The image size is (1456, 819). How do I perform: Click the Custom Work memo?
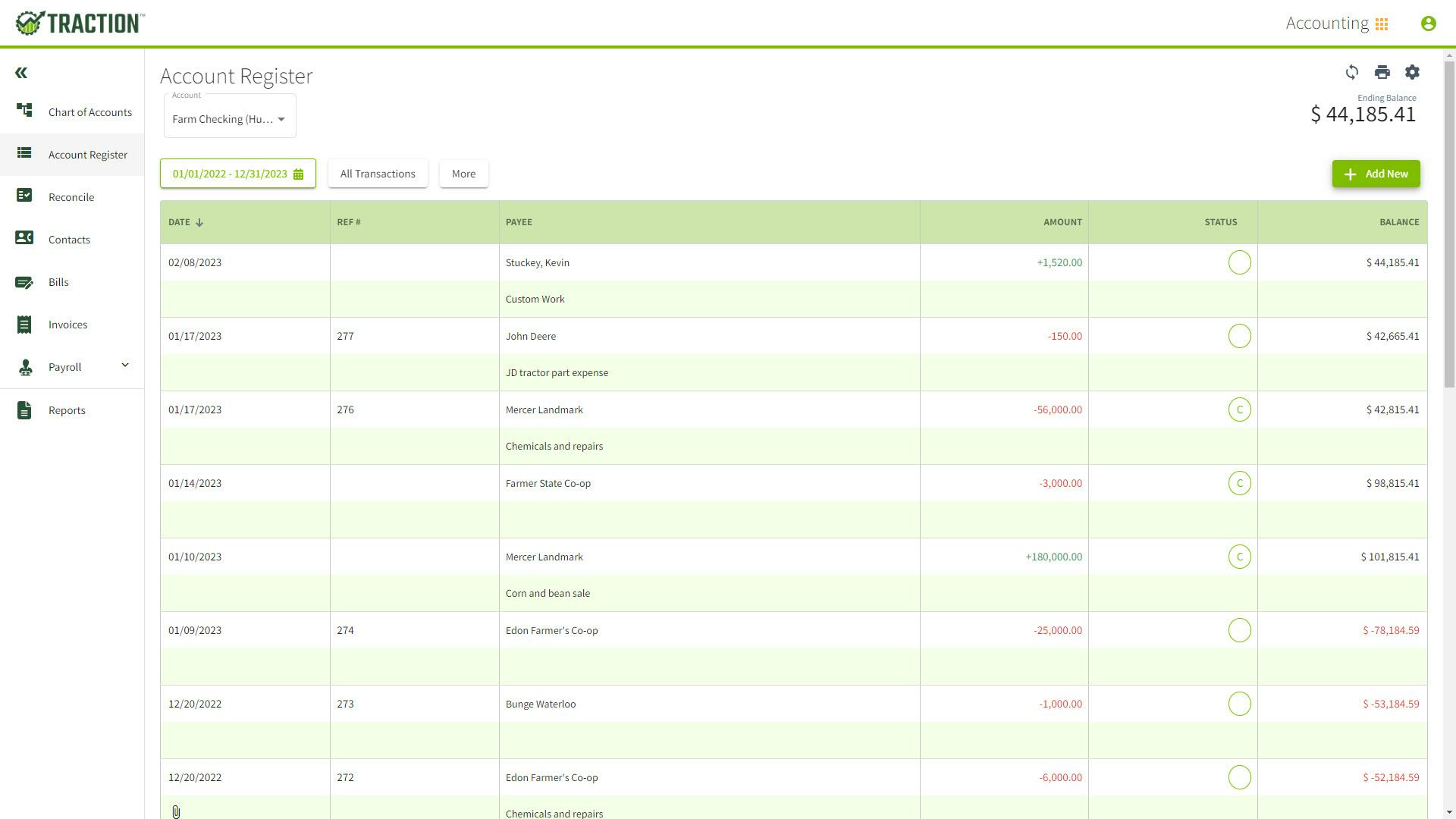(535, 299)
